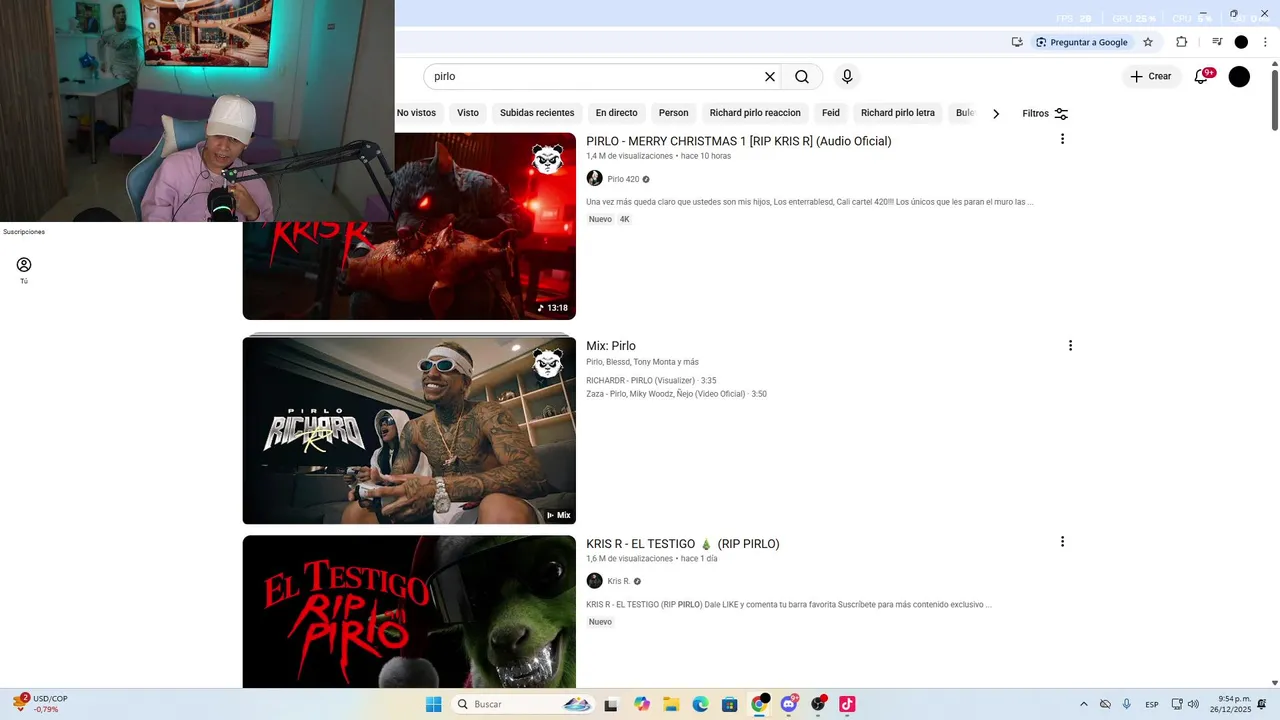The height and width of the screenshot is (720, 1280).
Task: Open more options for KRIS R - EL TESTIGO video
Action: click(1062, 542)
